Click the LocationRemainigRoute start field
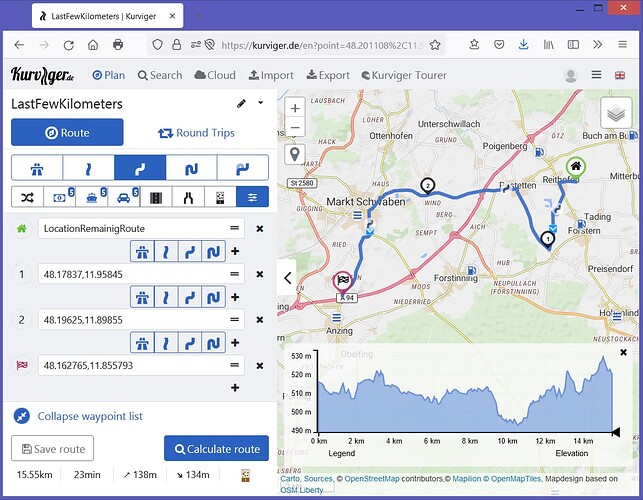 click(132, 228)
